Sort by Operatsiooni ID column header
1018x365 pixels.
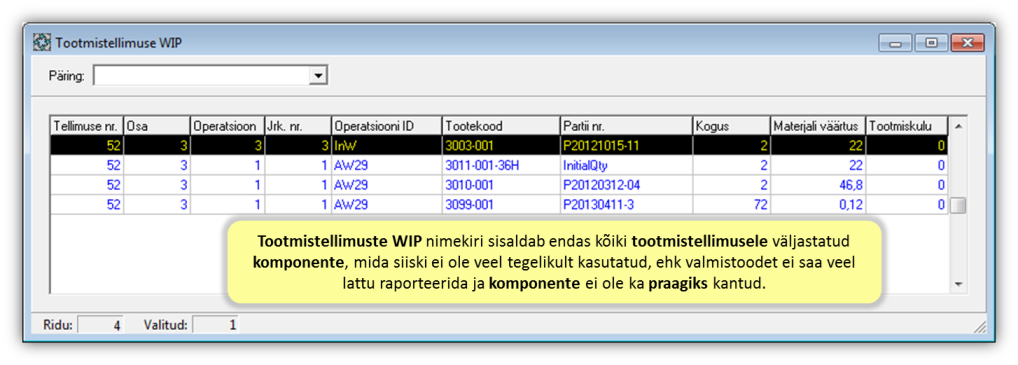387,126
